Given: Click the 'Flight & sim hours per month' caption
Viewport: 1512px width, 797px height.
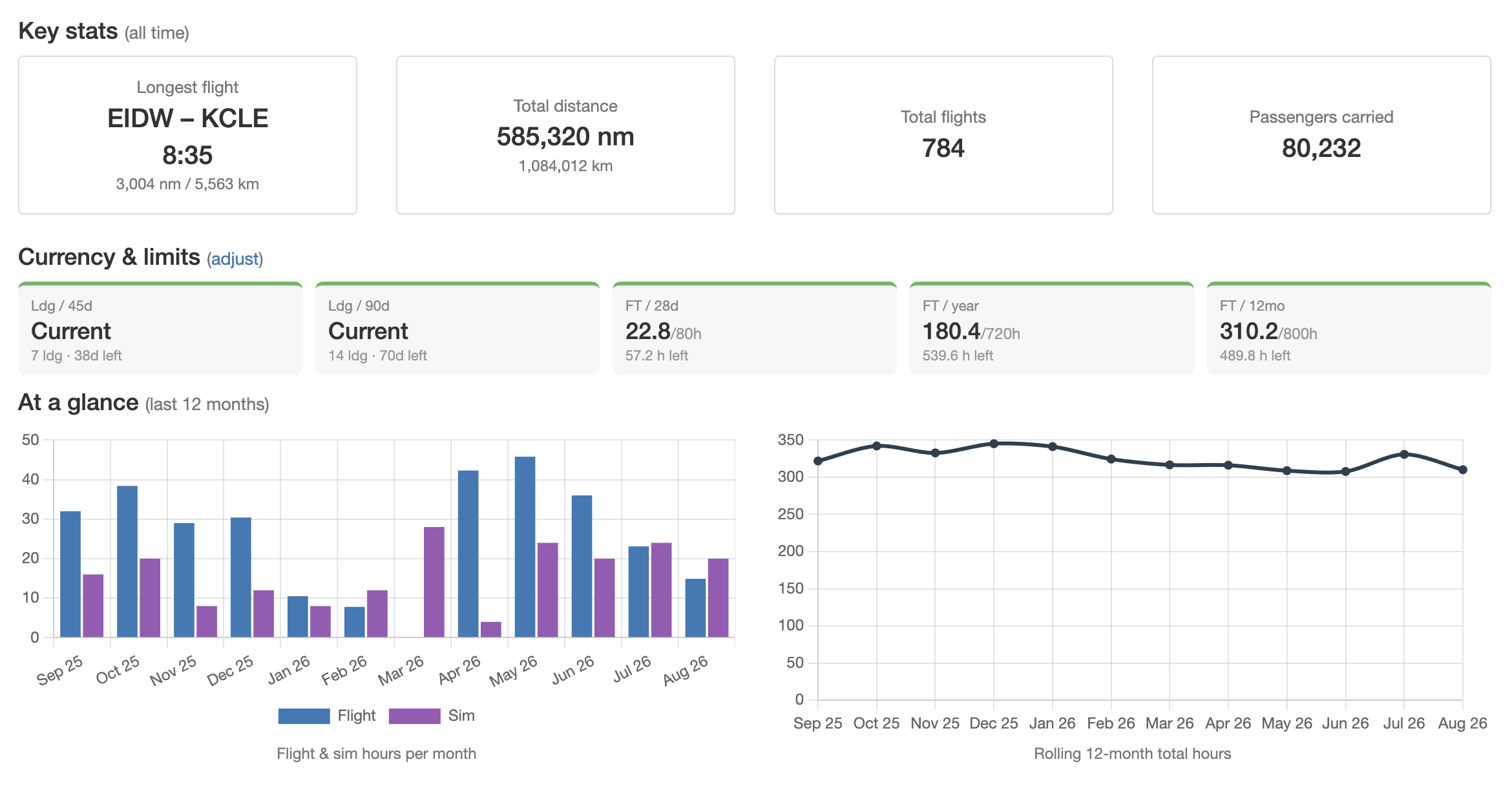Looking at the screenshot, I should (377, 754).
